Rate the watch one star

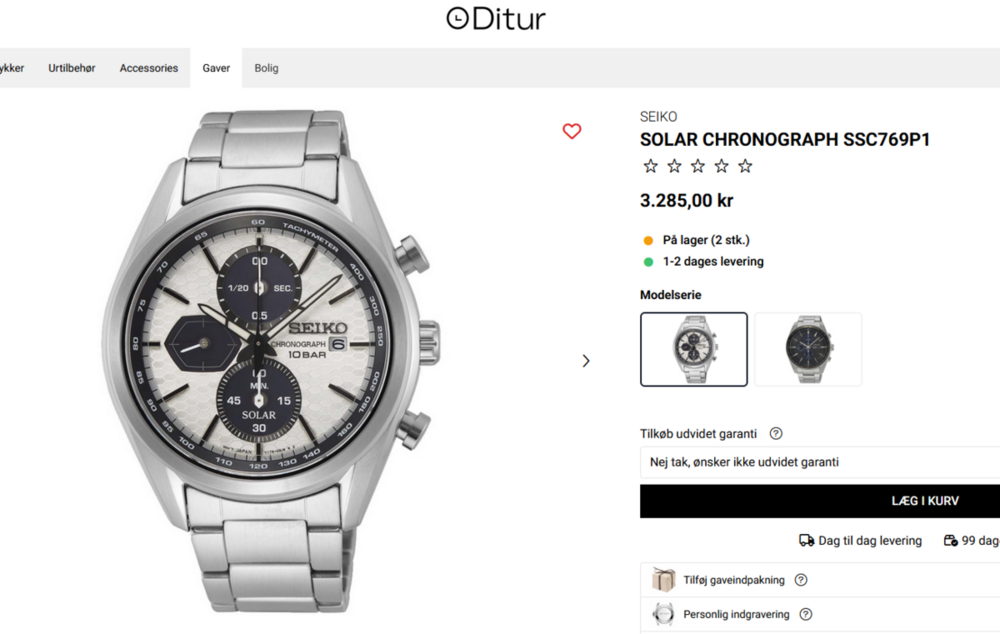coord(651,166)
